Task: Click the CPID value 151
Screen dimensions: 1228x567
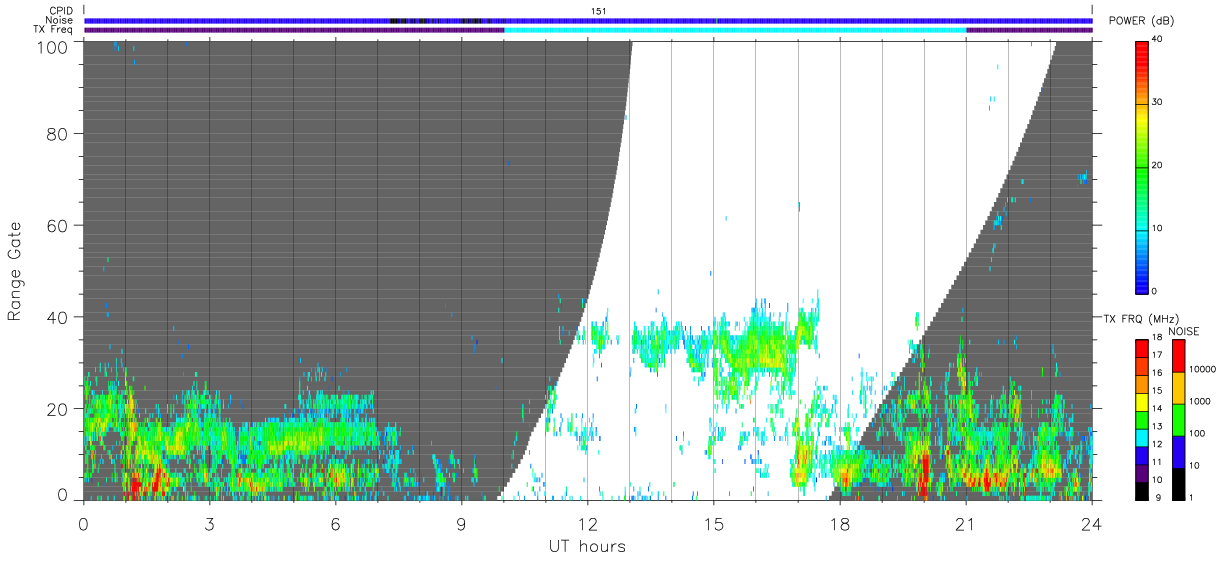Action: (598, 11)
